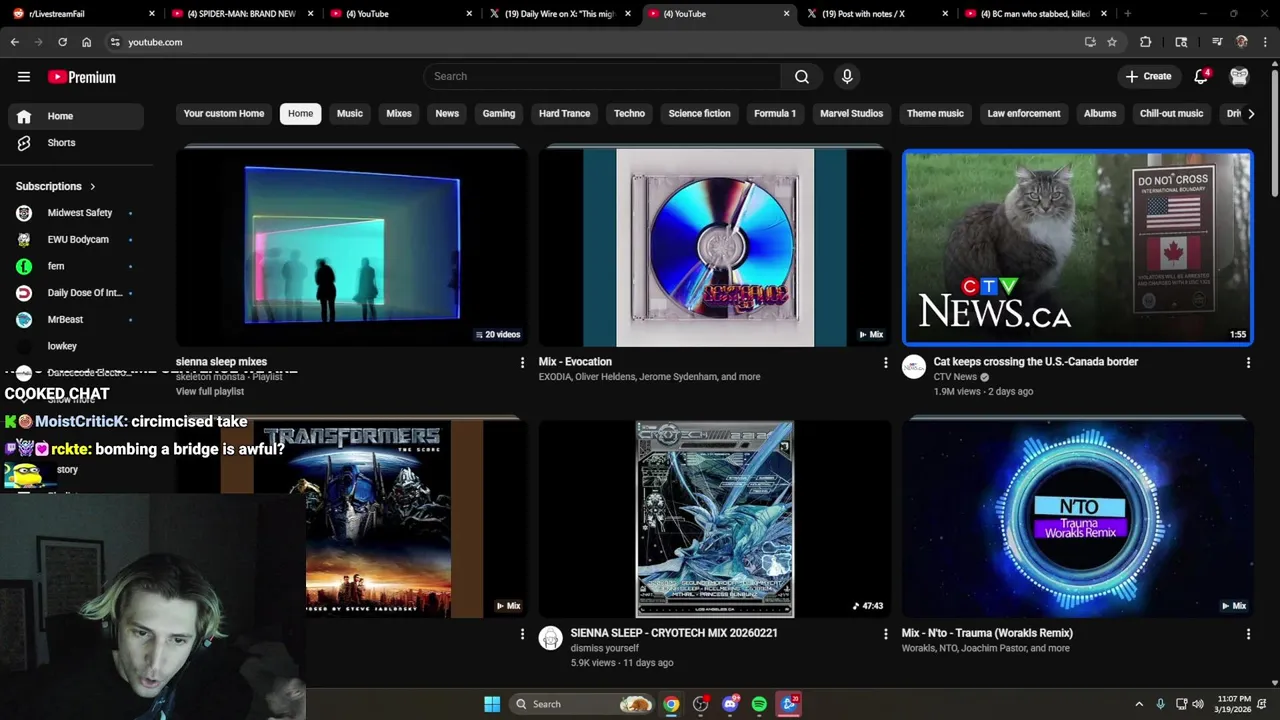Go back using the browser back arrow
The image size is (1280, 720).
pyautogui.click(x=15, y=42)
